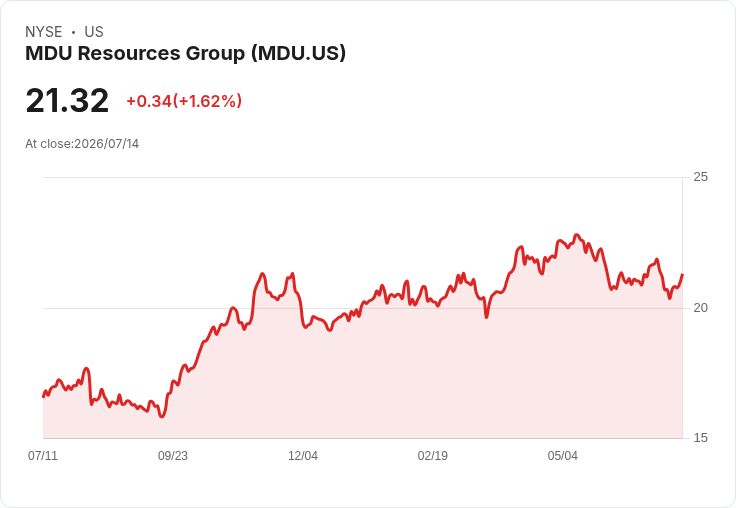Select the +0.34(+1.62%) price change
Image resolution: width=736 pixels, height=508 pixels.
coord(184,101)
